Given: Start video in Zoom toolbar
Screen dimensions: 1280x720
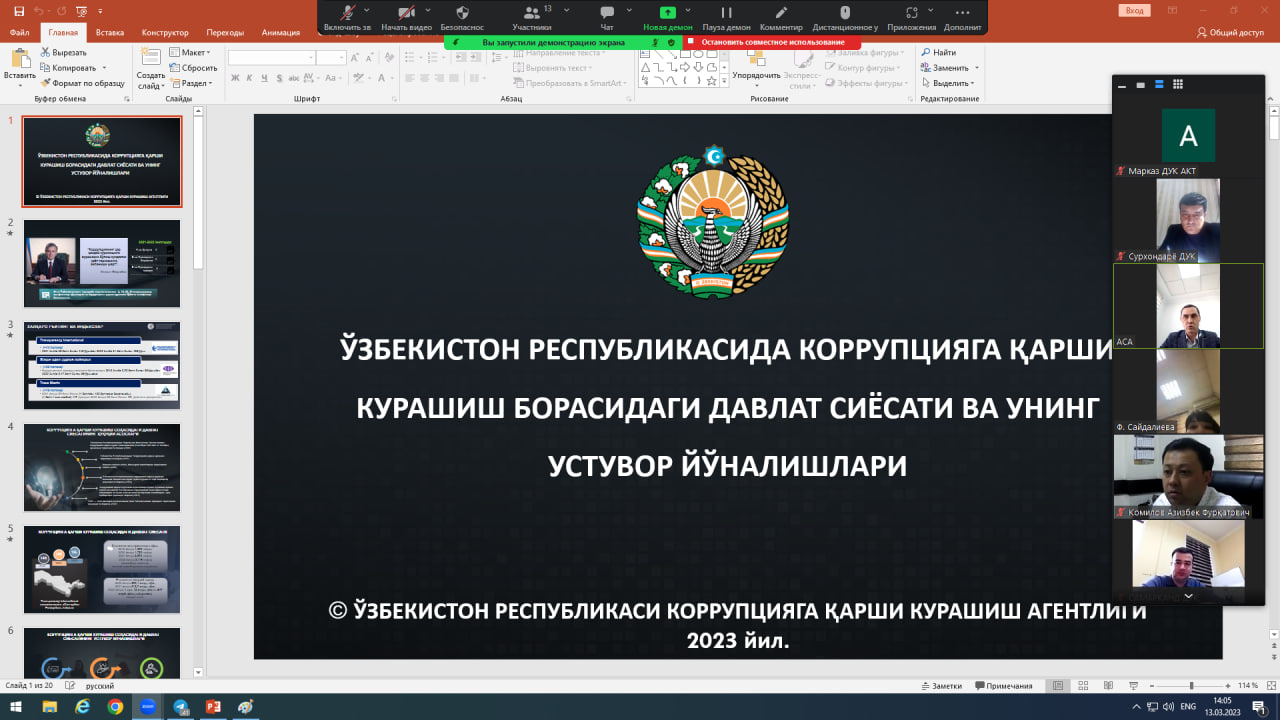Looking at the screenshot, I should [x=406, y=13].
